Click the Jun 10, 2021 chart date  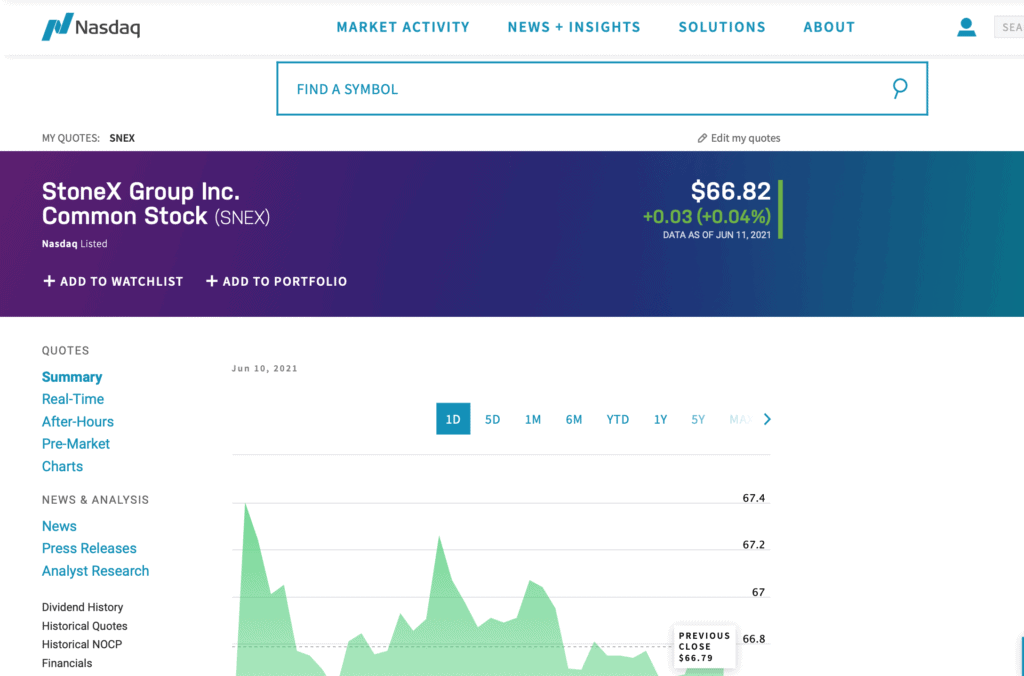264,368
